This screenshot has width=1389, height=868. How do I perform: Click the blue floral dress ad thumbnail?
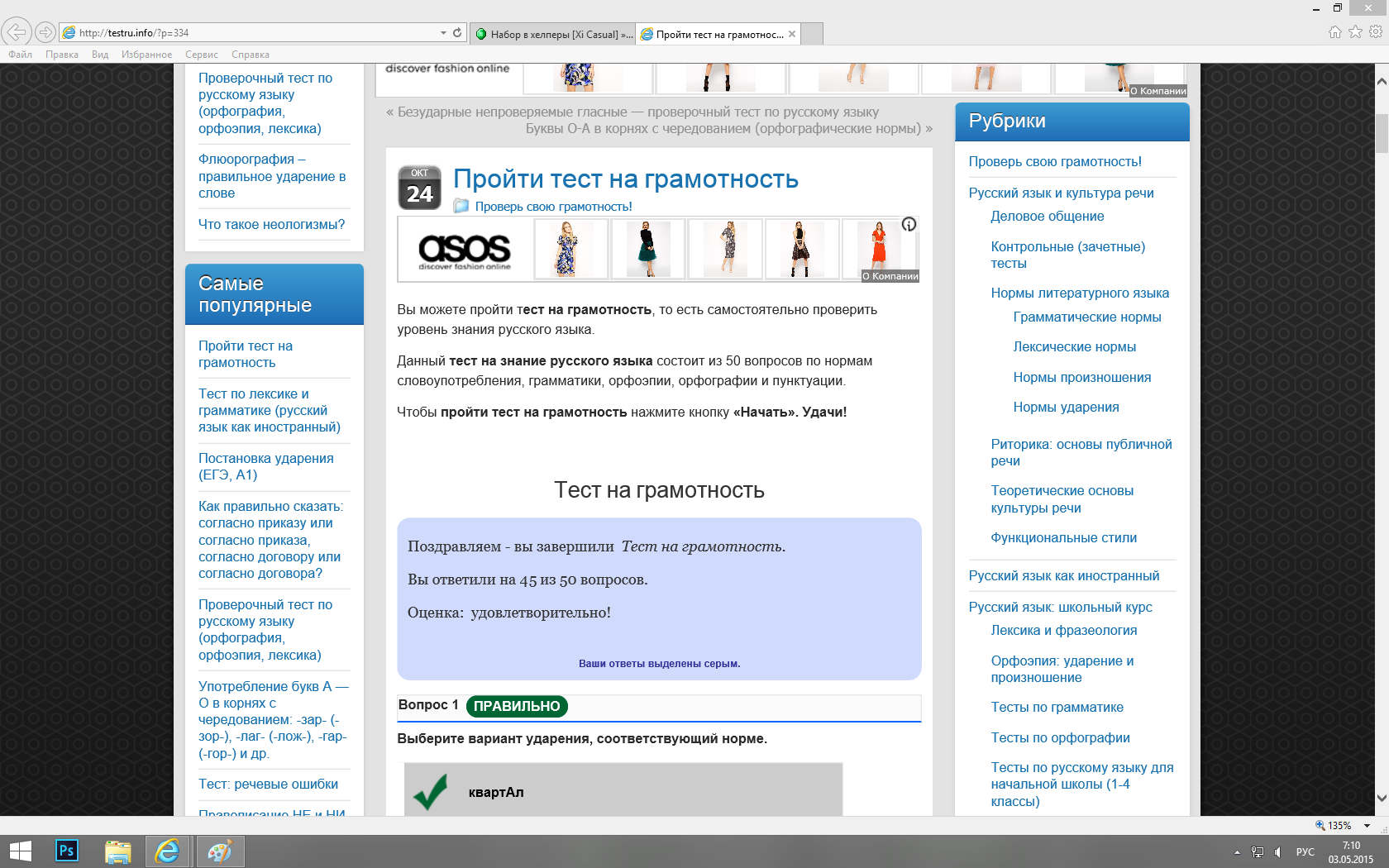[570, 248]
